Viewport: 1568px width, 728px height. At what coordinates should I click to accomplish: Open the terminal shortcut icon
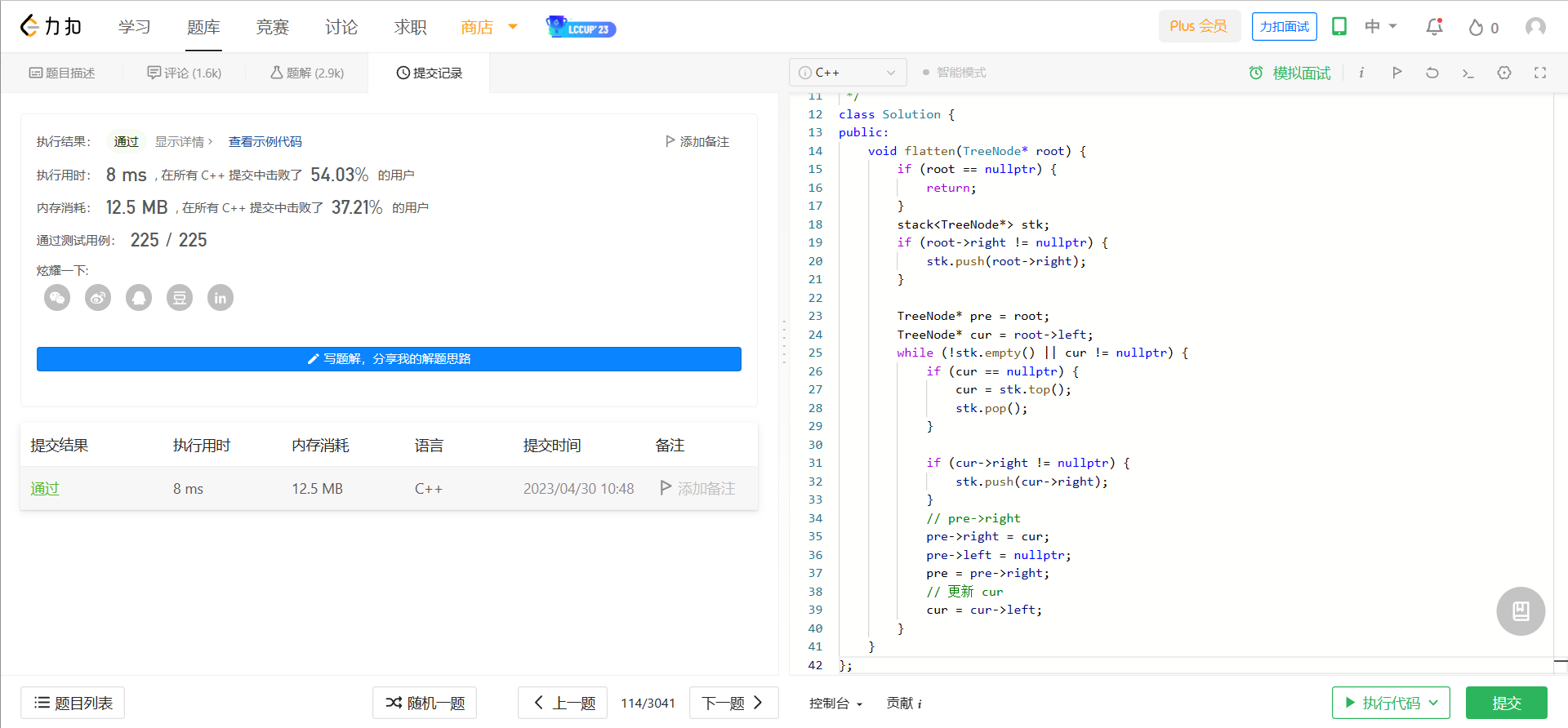point(1468,73)
